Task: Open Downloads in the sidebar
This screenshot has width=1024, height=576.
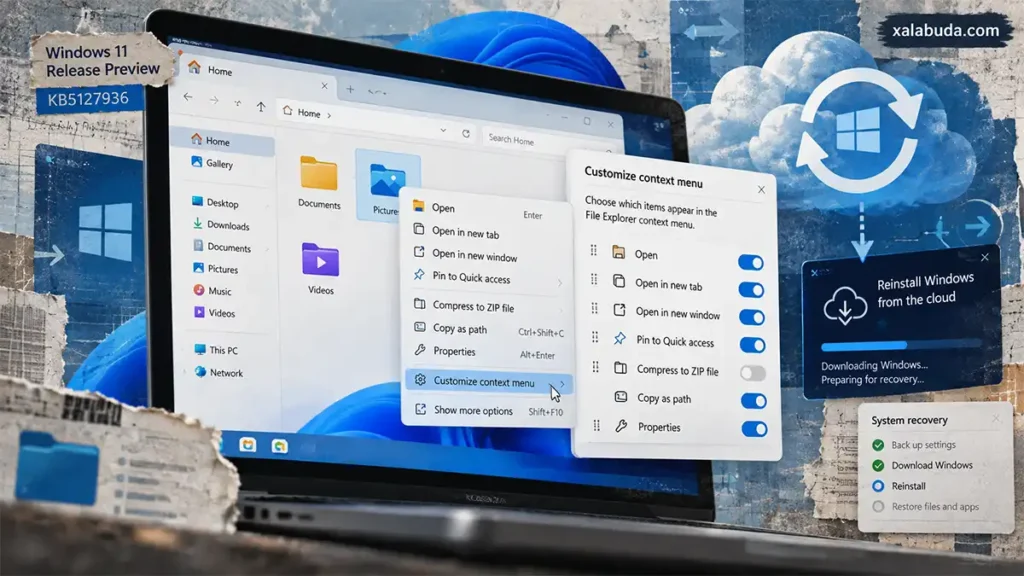Action: (x=221, y=225)
